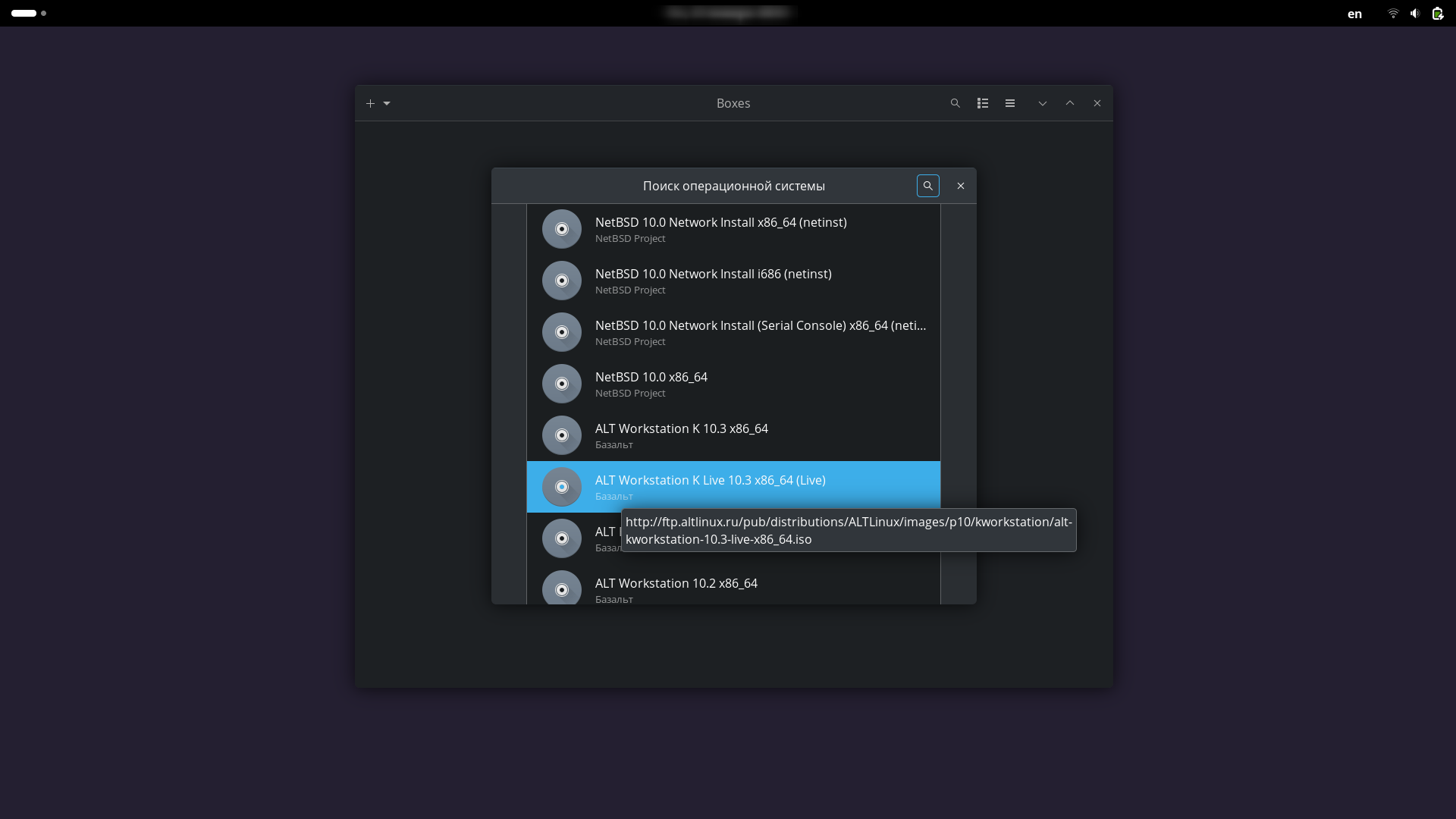
Task: Close the operating system search dialog
Action: pyautogui.click(x=961, y=186)
